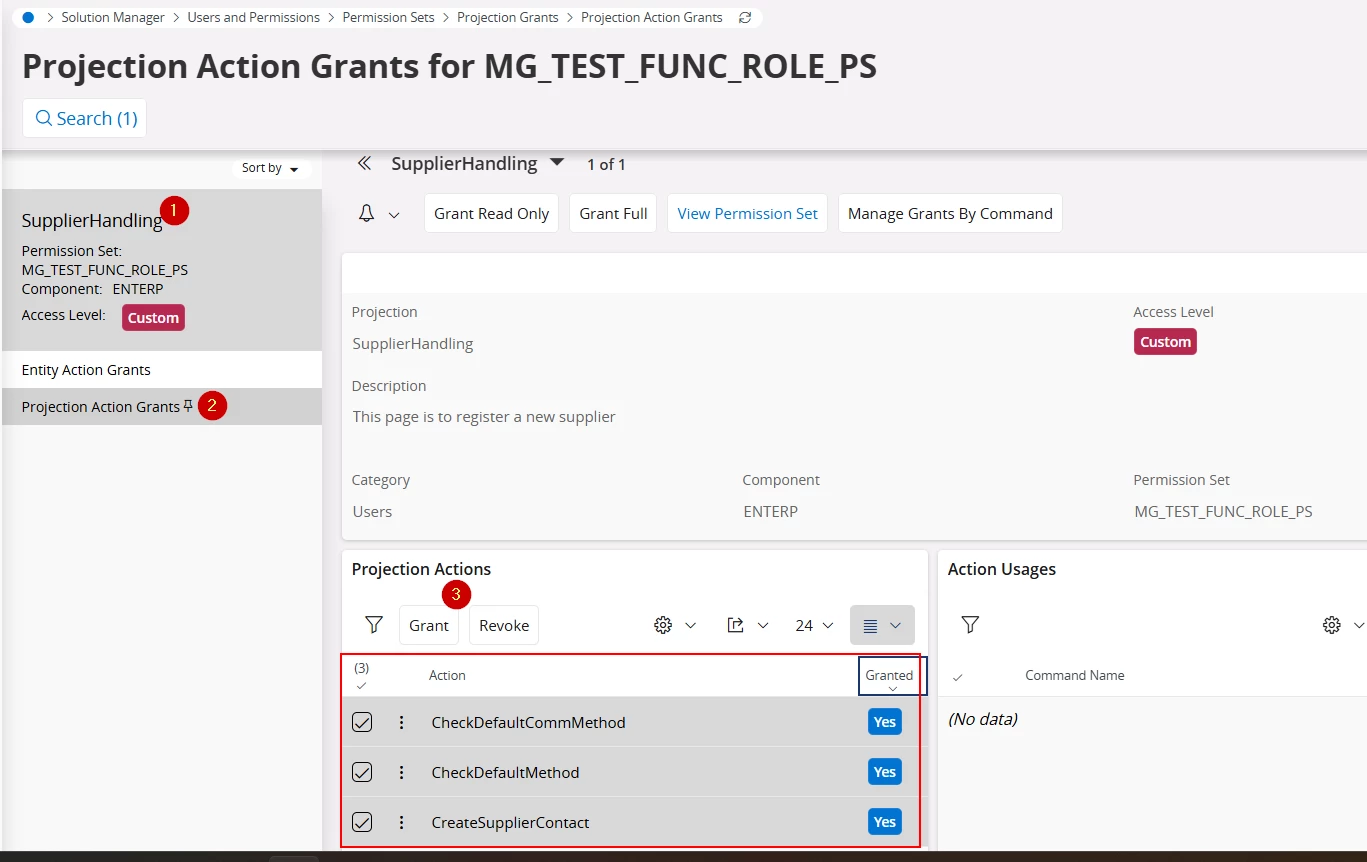Click the CheckDefaultMethod action name
Screen dimensions: 1367x862
pos(505,772)
